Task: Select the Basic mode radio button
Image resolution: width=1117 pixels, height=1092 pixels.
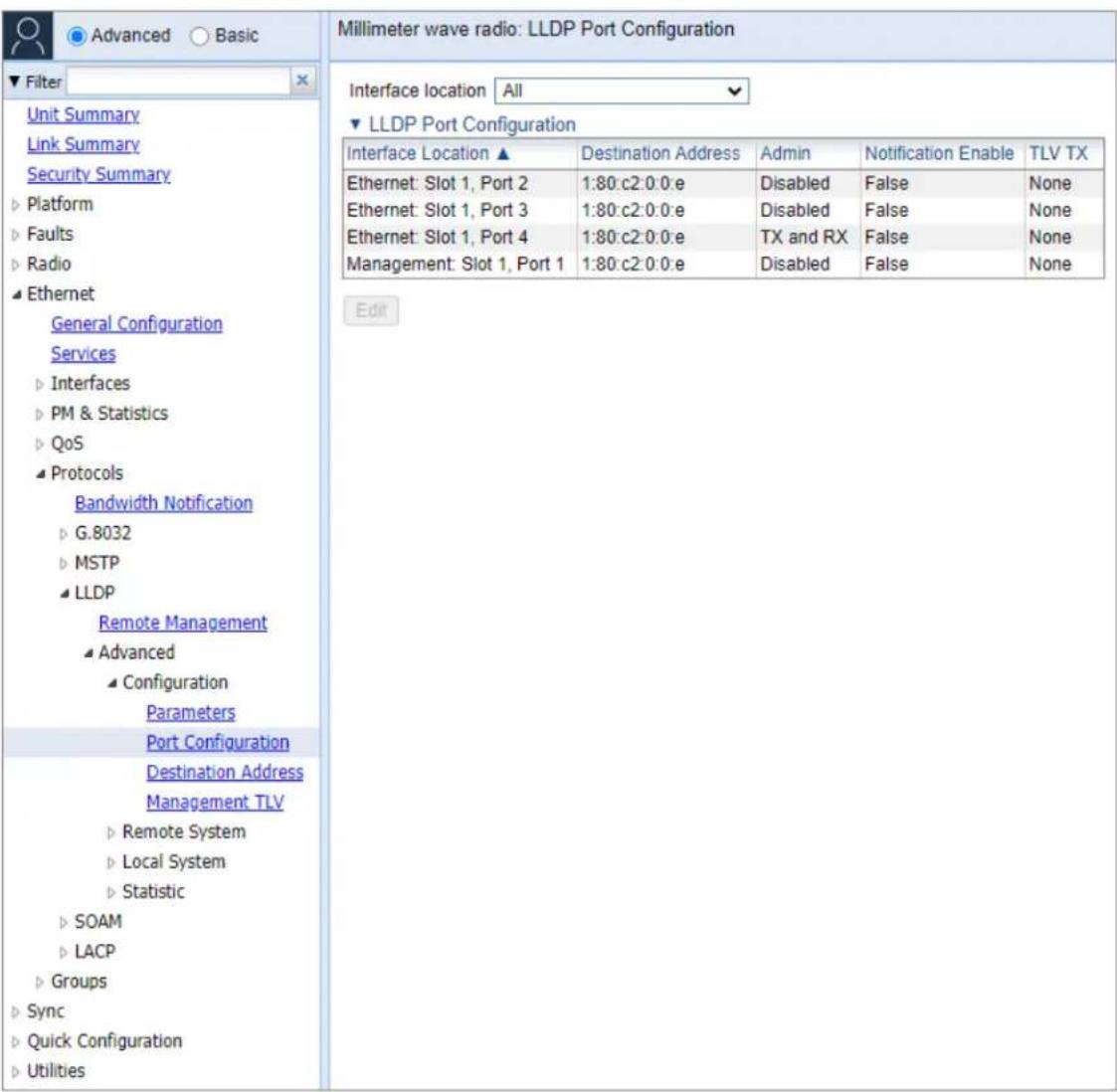Action: tap(200, 36)
